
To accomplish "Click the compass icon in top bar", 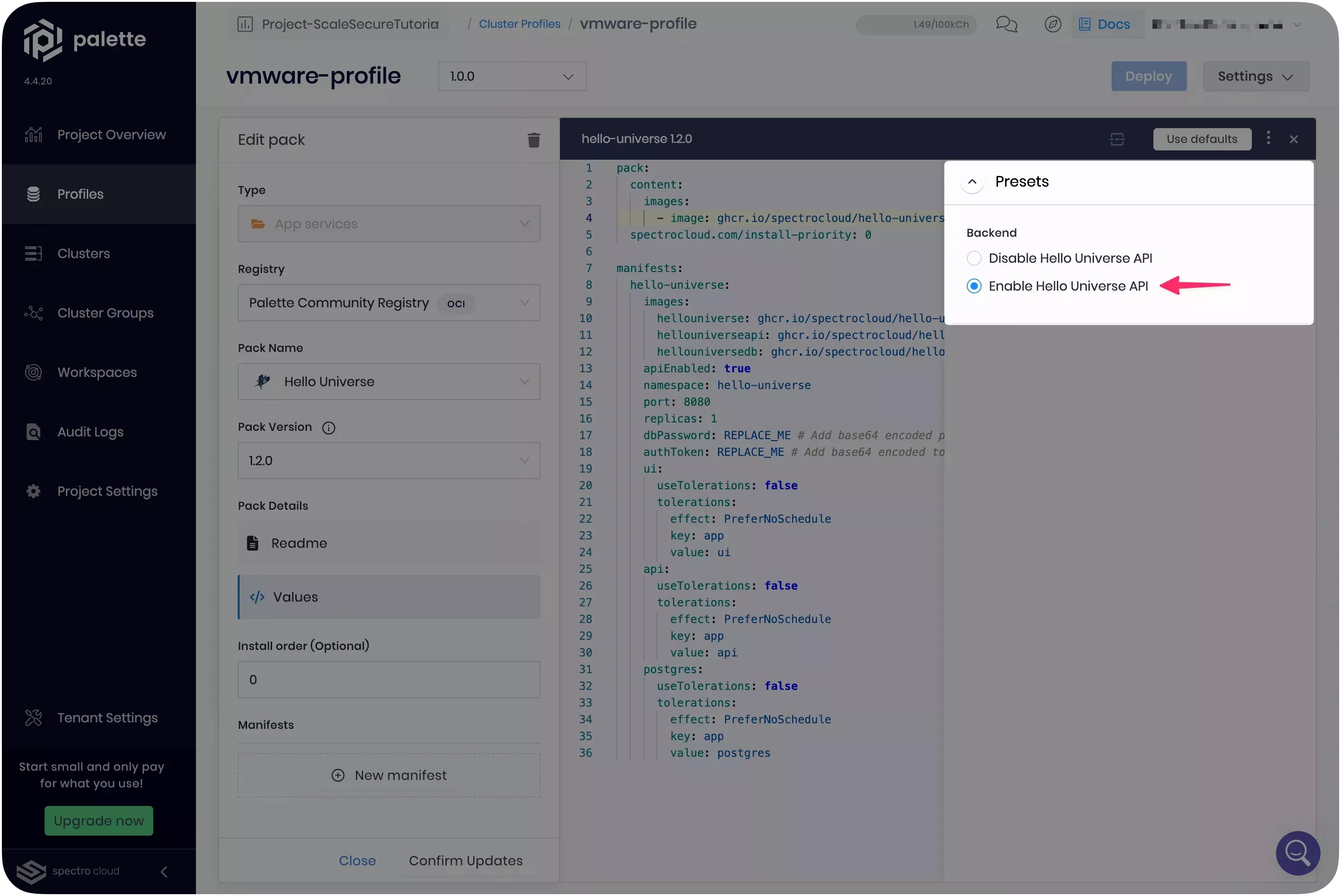I will tap(1053, 24).
